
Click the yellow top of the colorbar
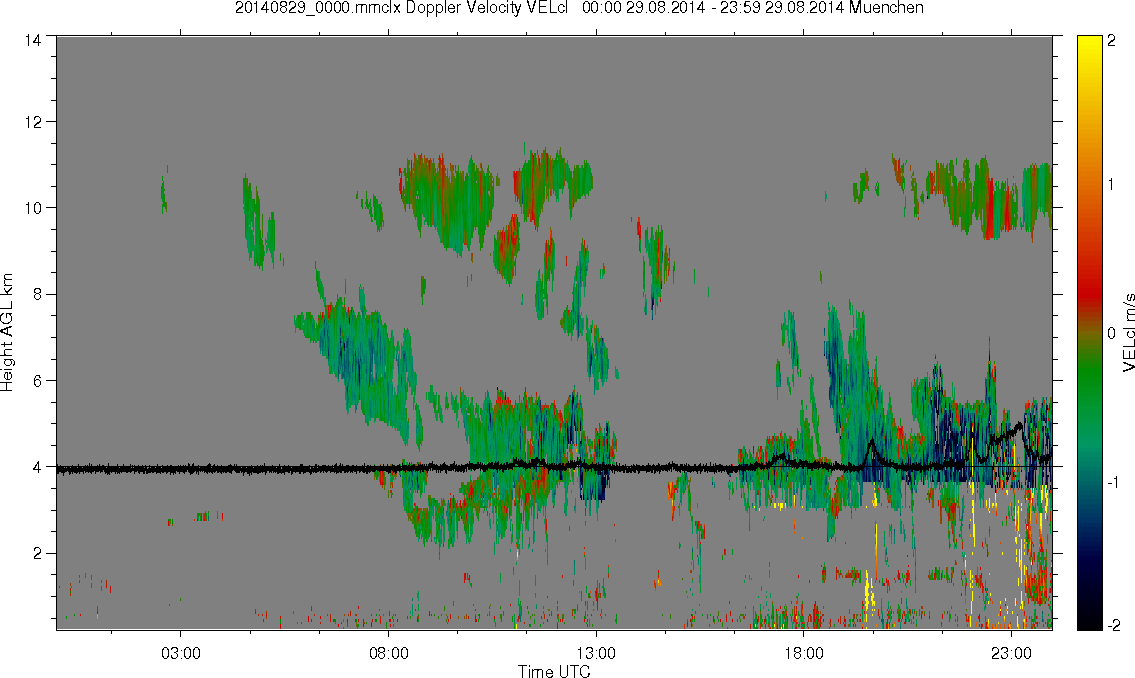point(1090,43)
